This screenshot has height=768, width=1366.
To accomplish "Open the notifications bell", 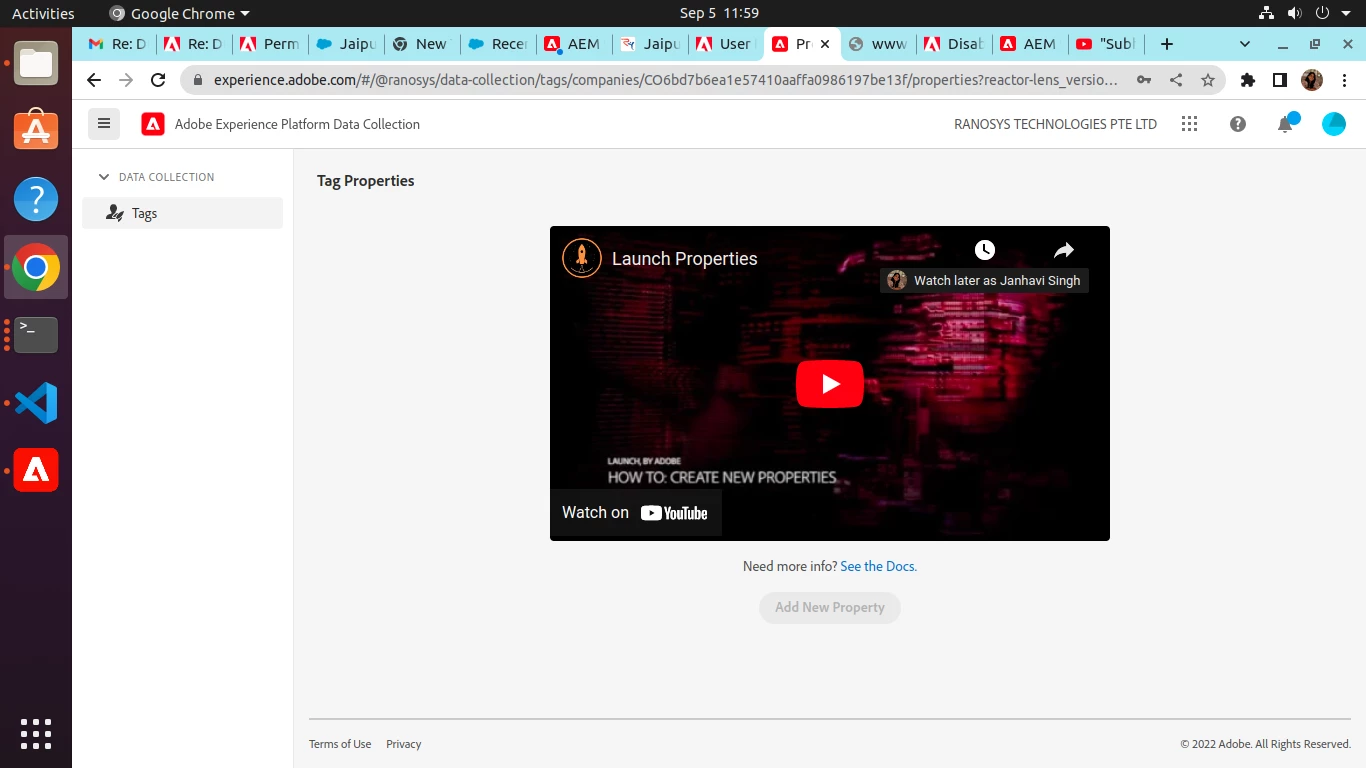I will (1286, 123).
